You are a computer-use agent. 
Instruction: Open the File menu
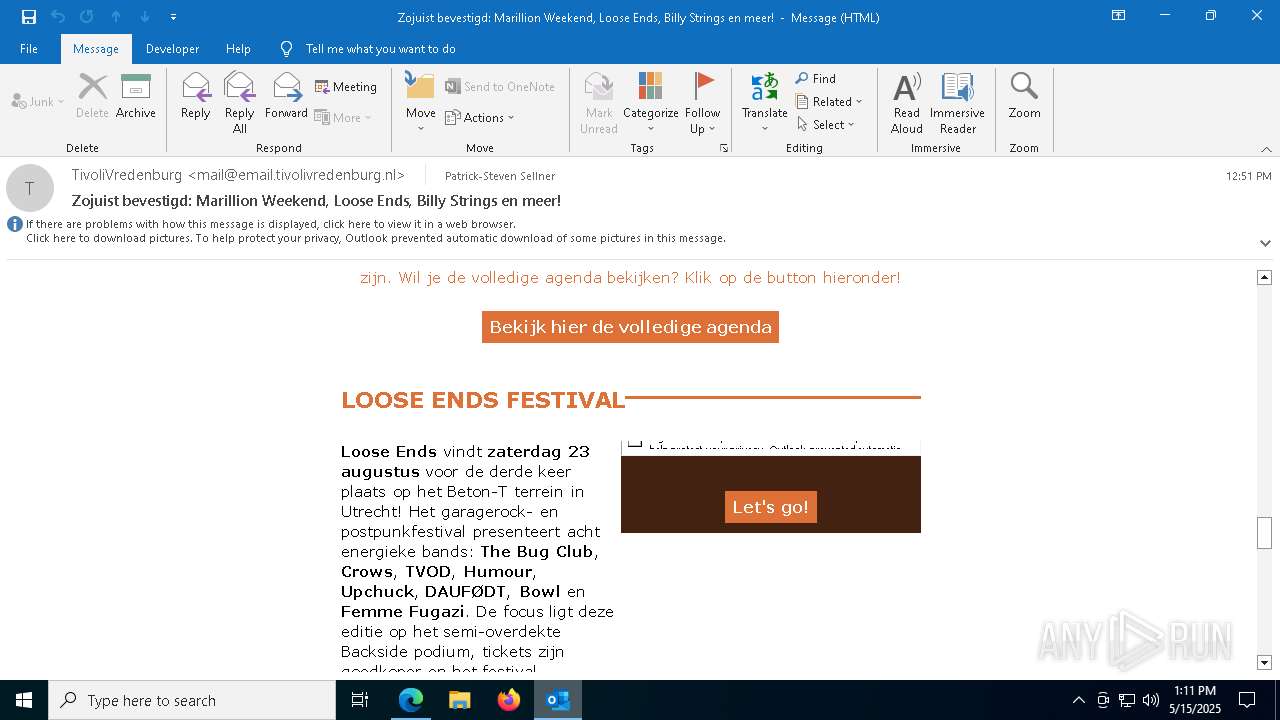click(29, 49)
